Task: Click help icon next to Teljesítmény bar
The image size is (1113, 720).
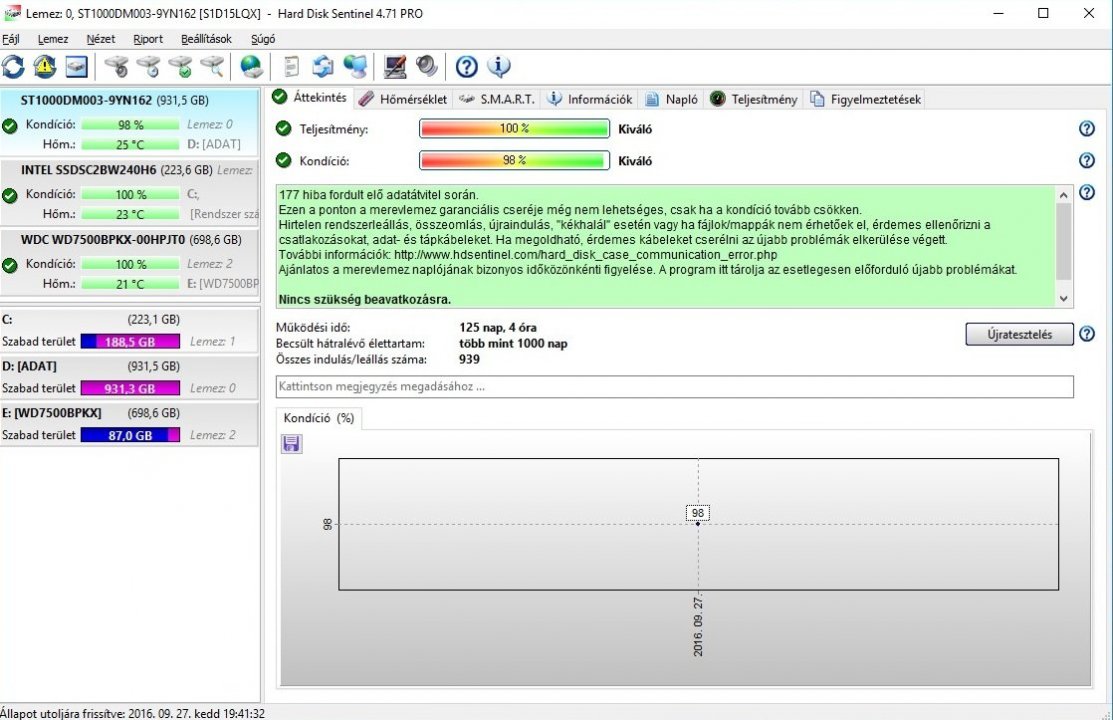Action: [x=1087, y=129]
